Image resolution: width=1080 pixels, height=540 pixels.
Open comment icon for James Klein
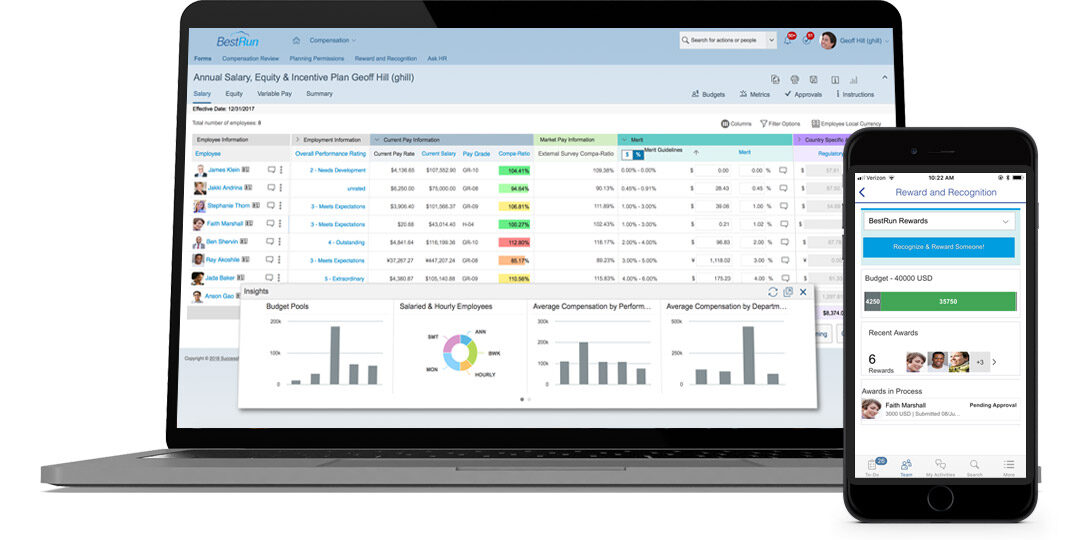pyautogui.click(x=271, y=171)
